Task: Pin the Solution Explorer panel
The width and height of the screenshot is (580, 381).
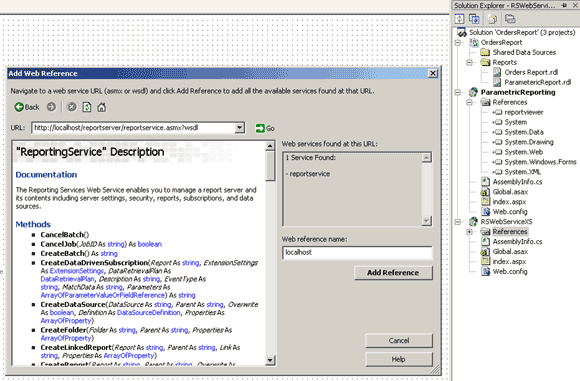Action: (564, 5)
